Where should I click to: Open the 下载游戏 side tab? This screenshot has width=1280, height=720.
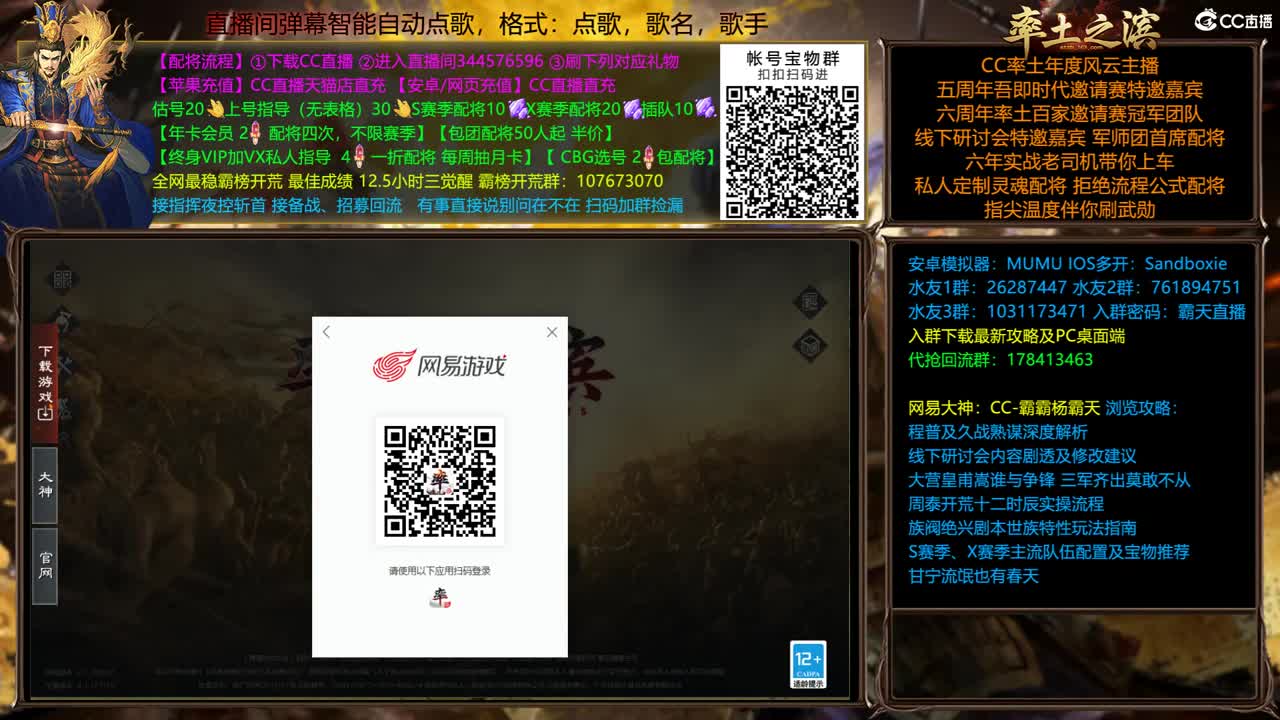[45, 383]
